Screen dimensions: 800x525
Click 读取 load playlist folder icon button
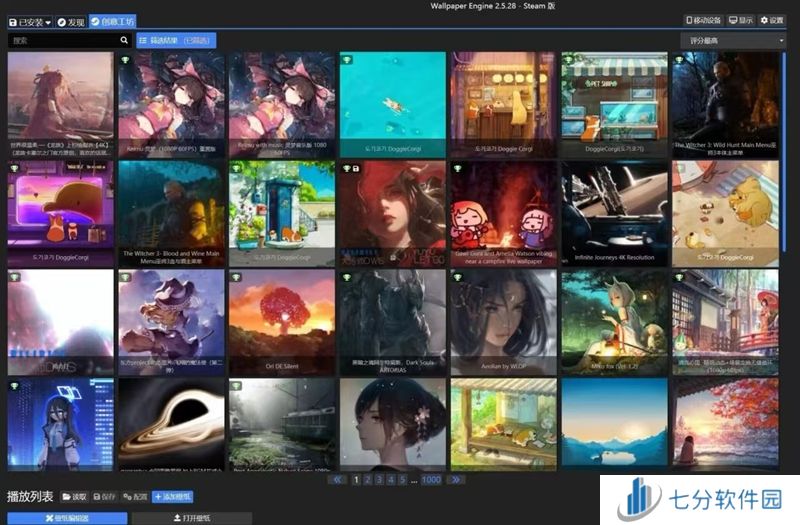74,496
